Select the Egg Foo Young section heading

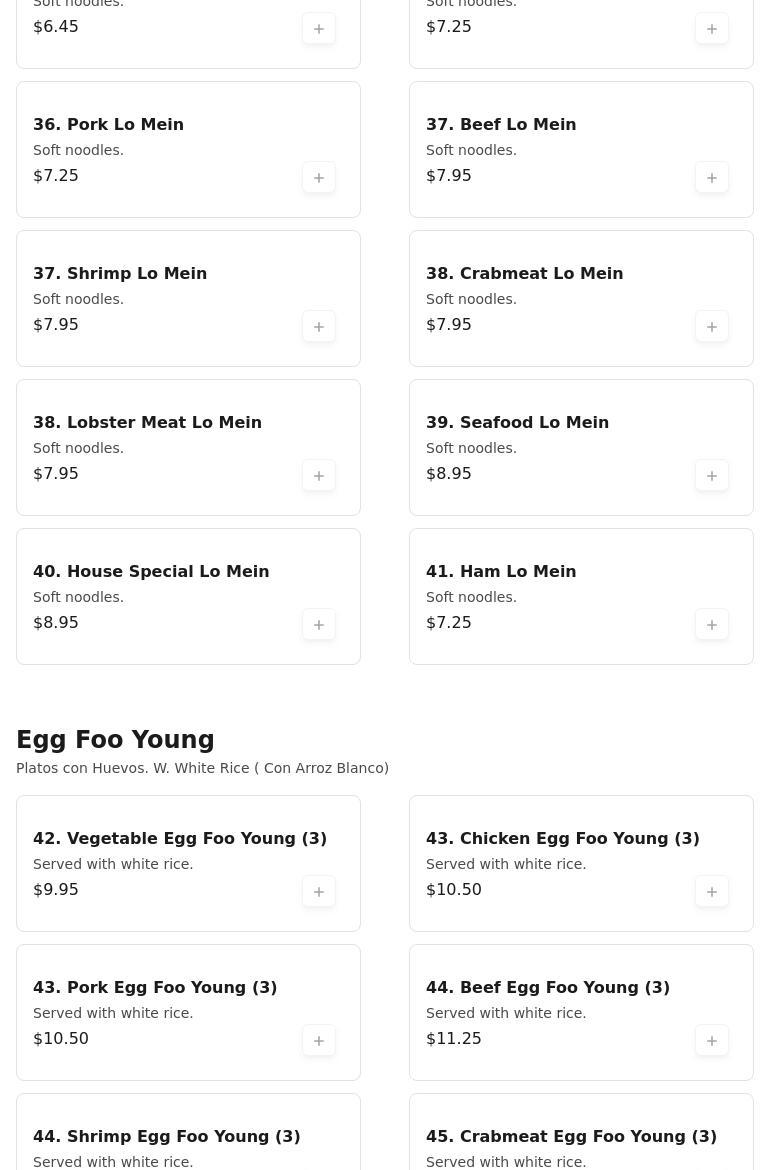point(115,740)
